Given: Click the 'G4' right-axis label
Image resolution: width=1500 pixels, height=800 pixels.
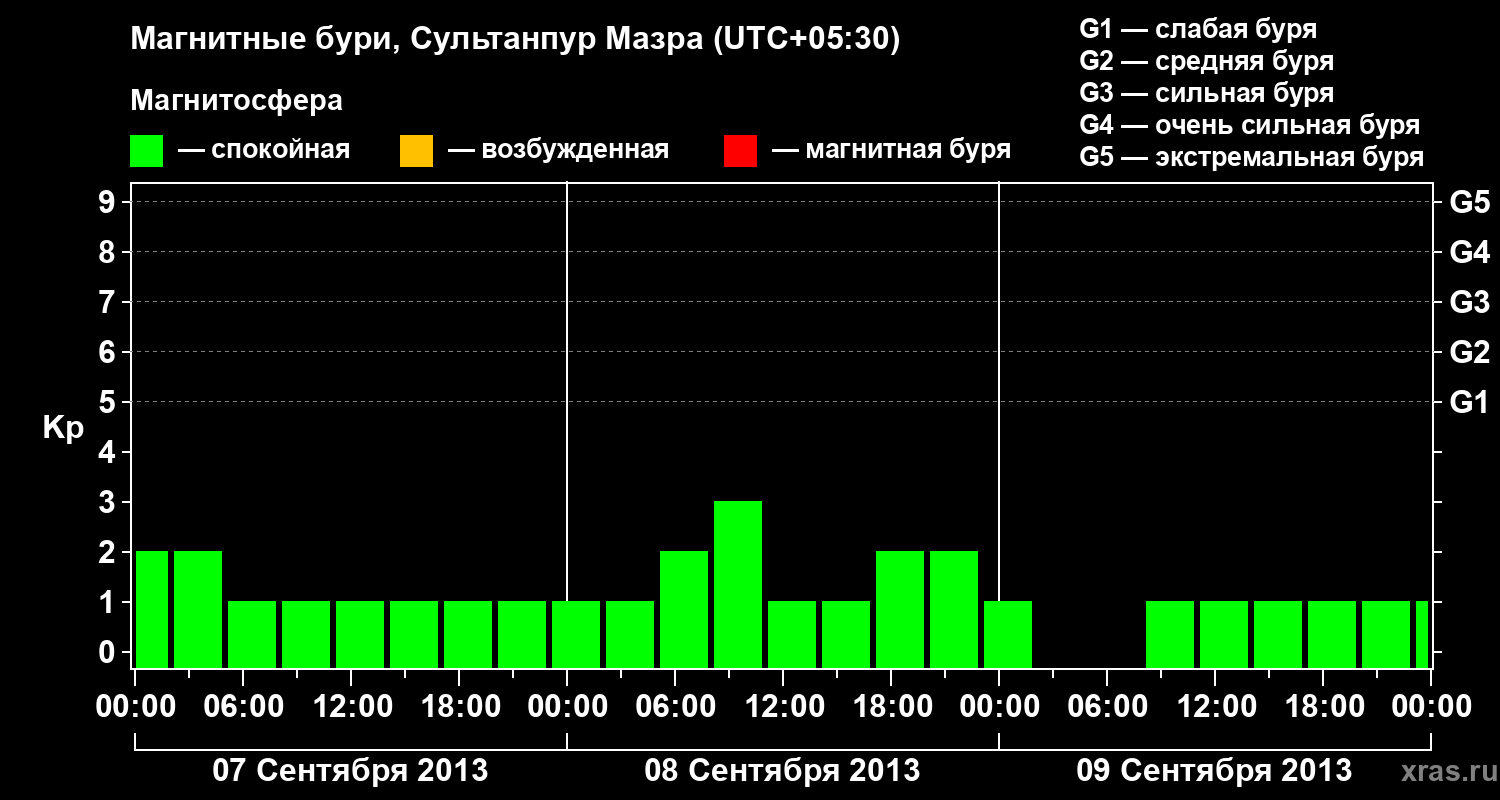Looking at the screenshot, I should point(1470,252).
